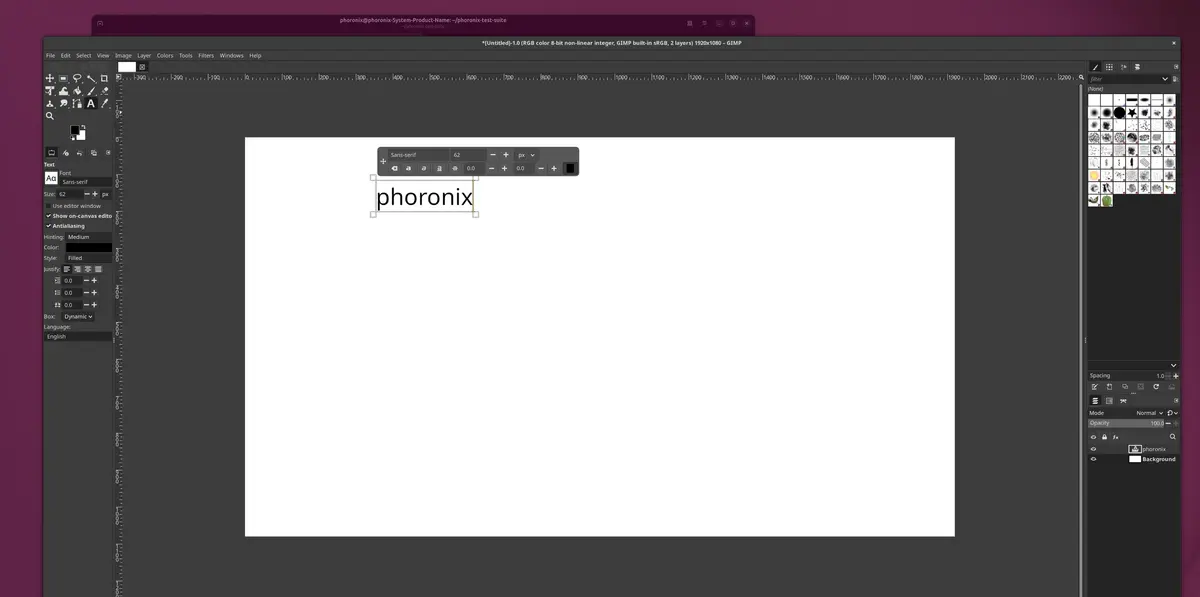Select the Smudge tool
The width and height of the screenshot is (1200, 597).
63,103
